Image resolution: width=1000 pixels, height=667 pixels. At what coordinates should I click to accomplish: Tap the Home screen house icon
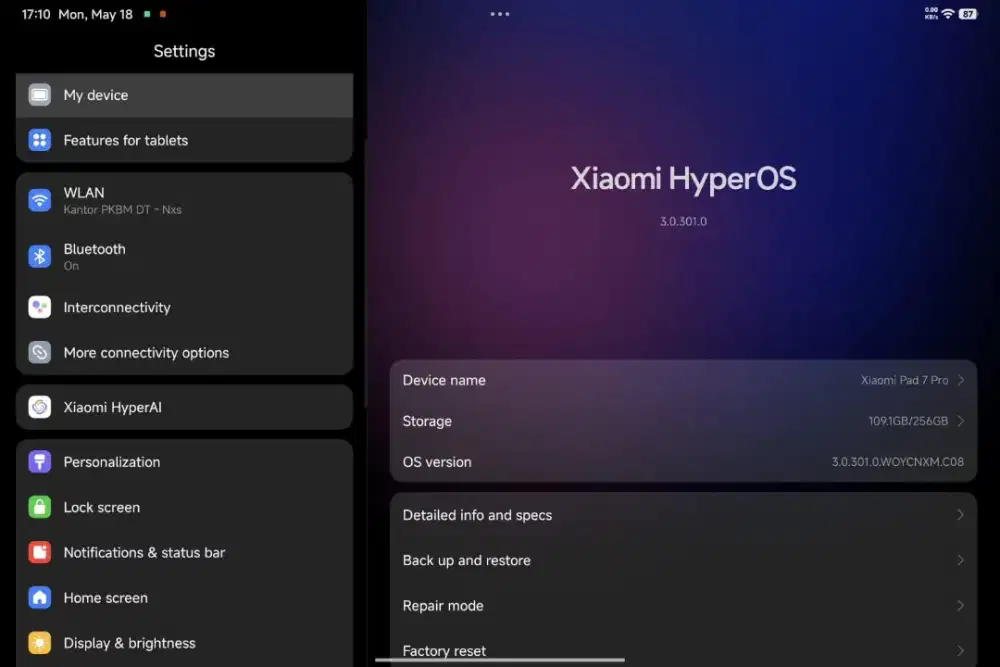click(x=40, y=598)
